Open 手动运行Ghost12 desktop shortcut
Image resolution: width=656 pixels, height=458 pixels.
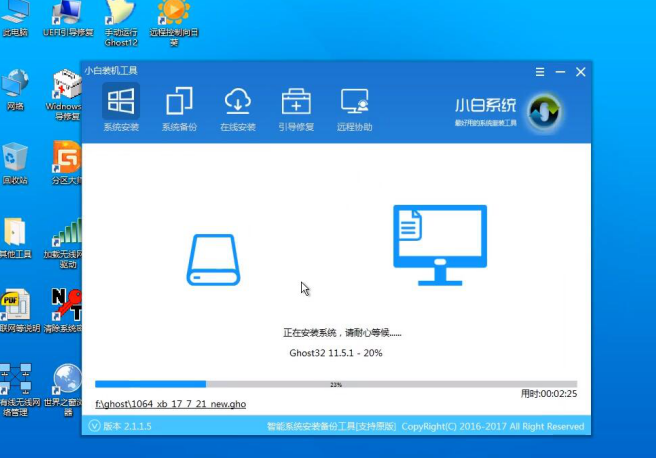(121, 23)
